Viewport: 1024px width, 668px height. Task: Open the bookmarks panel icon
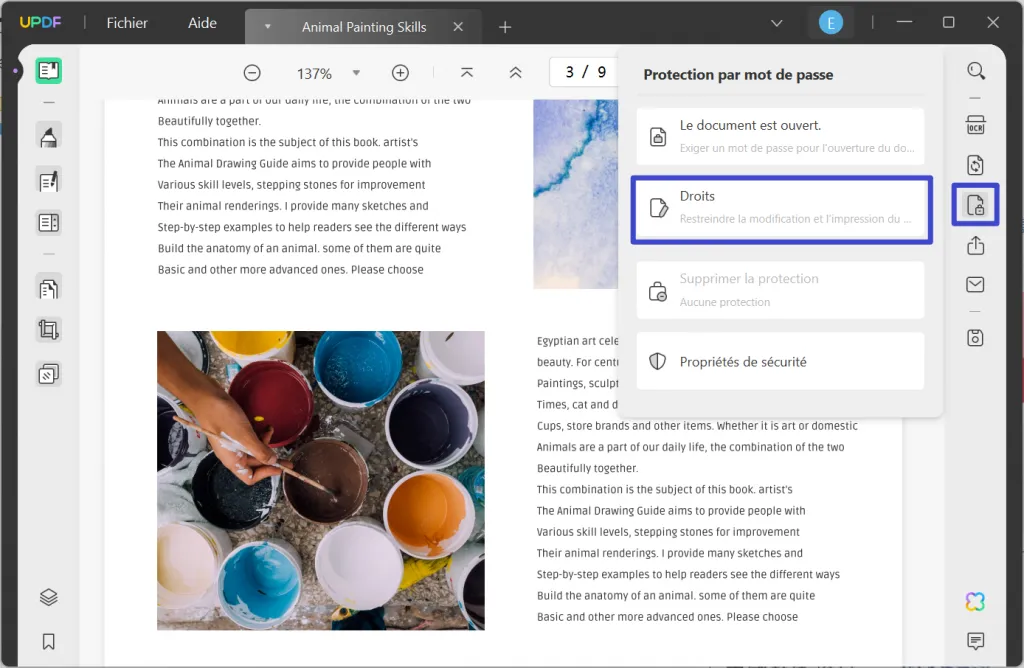pyautogui.click(x=48, y=641)
